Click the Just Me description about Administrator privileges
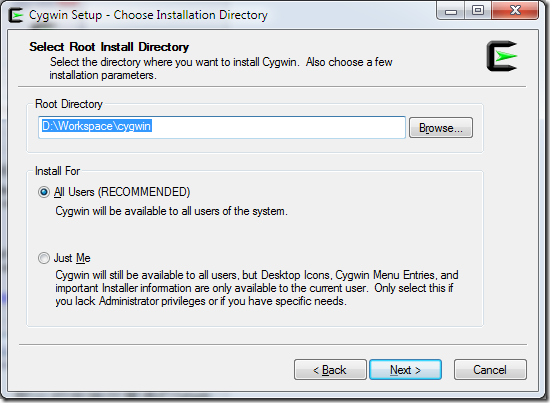Screen dimensions: 550x403 [257, 288]
